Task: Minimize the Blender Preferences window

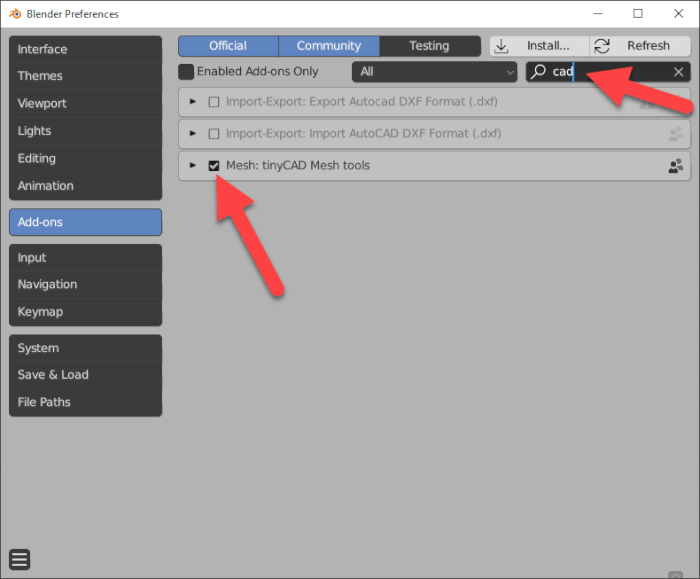Action: click(x=598, y=14)
